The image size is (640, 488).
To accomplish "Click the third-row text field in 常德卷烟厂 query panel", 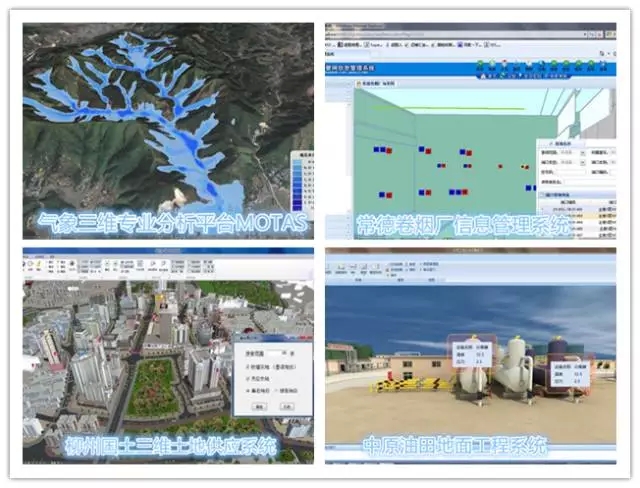I will [572, 172].
